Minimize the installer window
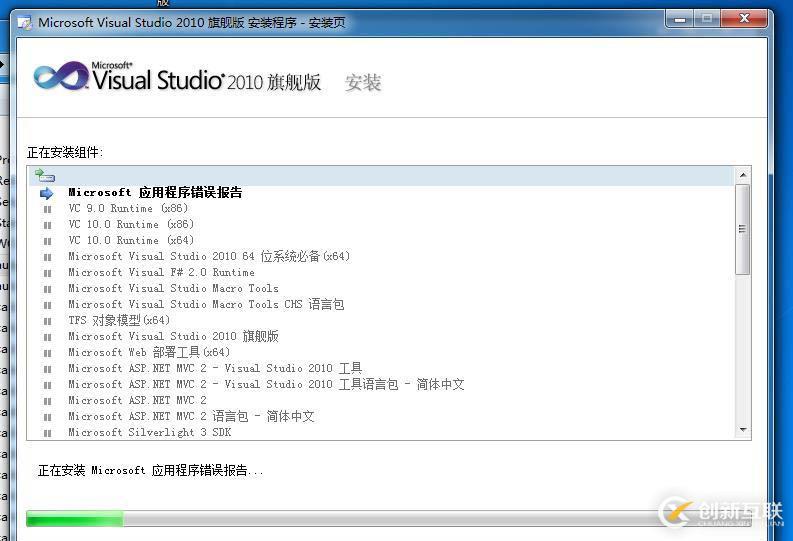Screen dimensions: 793x541 click(x=680, y=19)
